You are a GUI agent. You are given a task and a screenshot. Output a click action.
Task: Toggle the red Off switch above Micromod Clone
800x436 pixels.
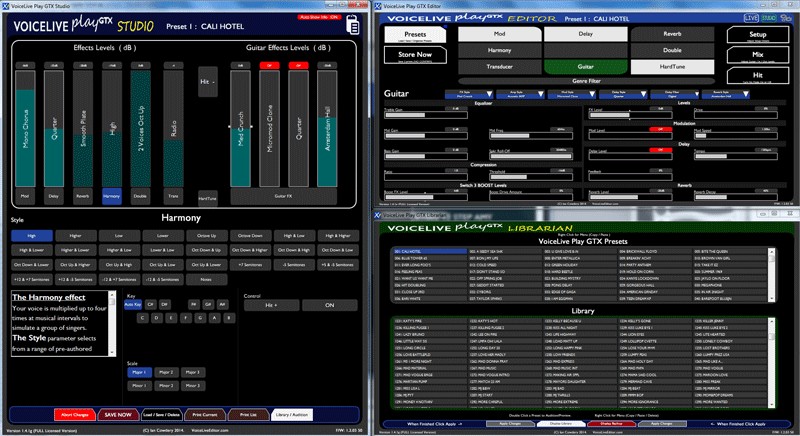[x=269, y=64]
